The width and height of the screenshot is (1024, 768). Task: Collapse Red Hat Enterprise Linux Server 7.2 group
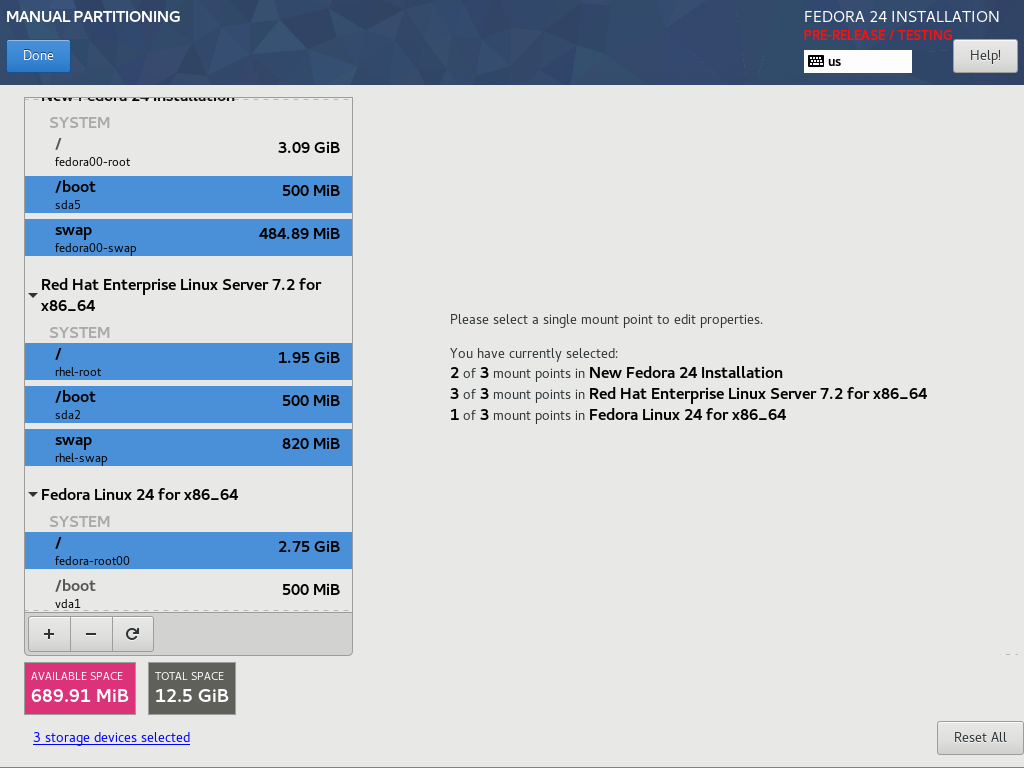33,295
